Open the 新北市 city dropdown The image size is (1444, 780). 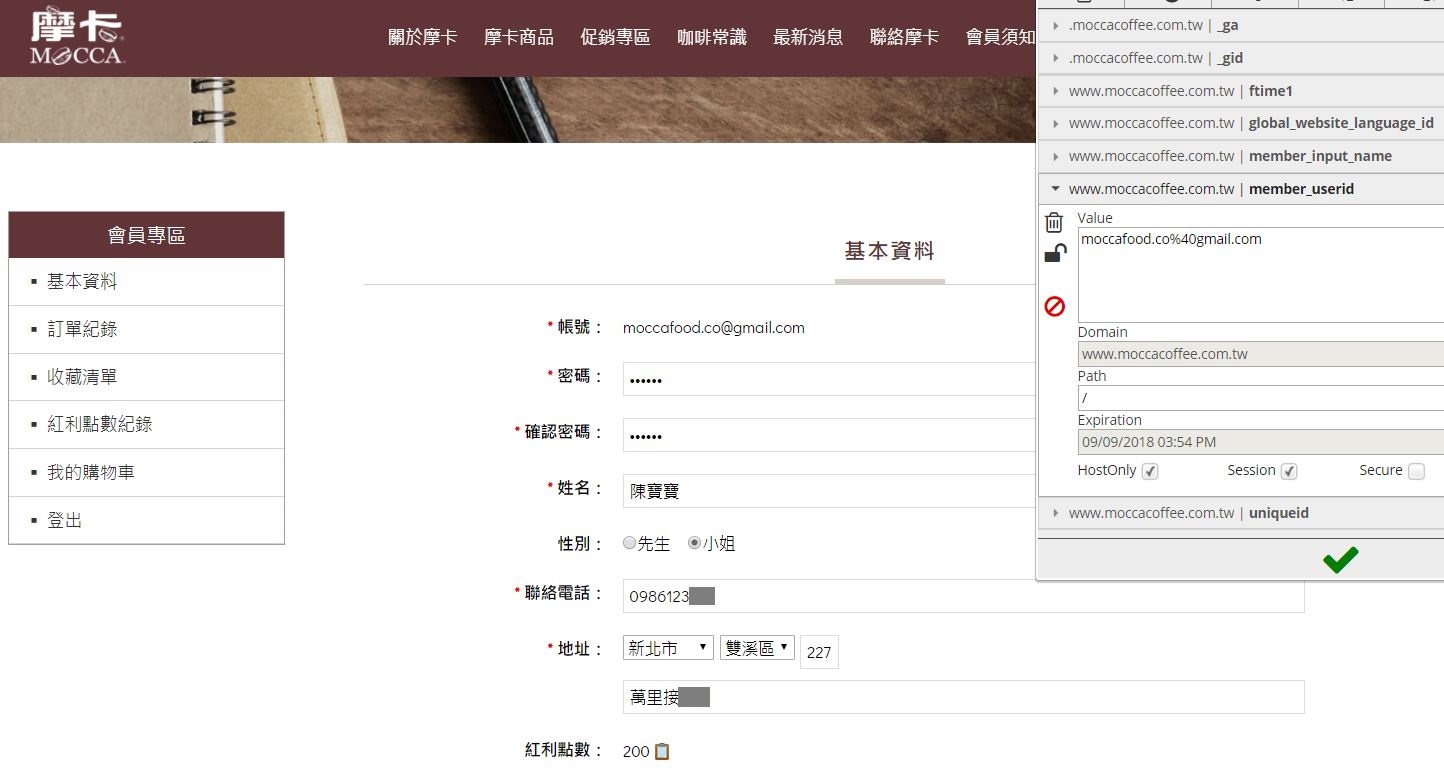coord(668,648)
